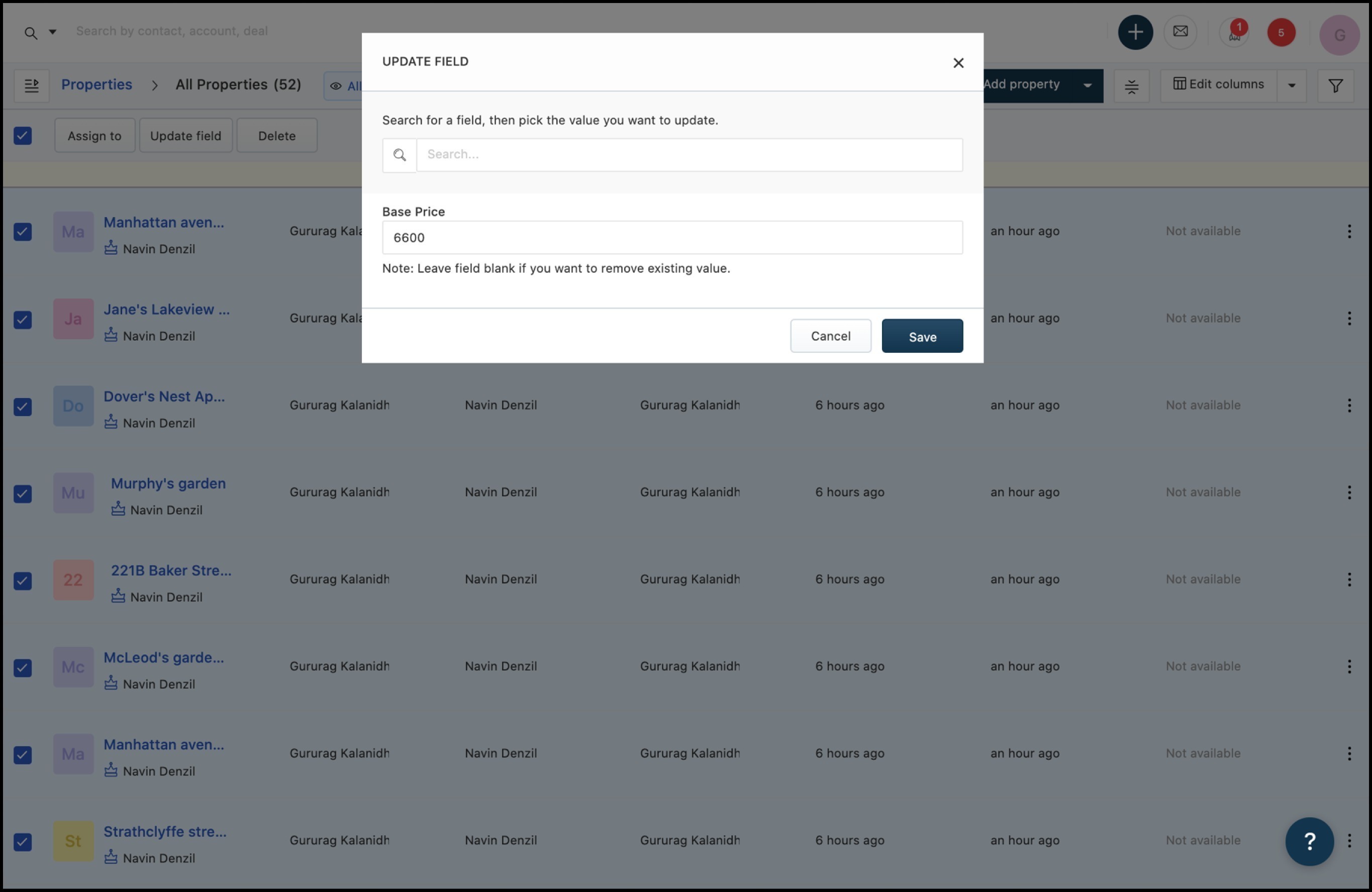Click the Mu avatar thumbnail
Viewport: 1372px width, 892px height.
73,493
